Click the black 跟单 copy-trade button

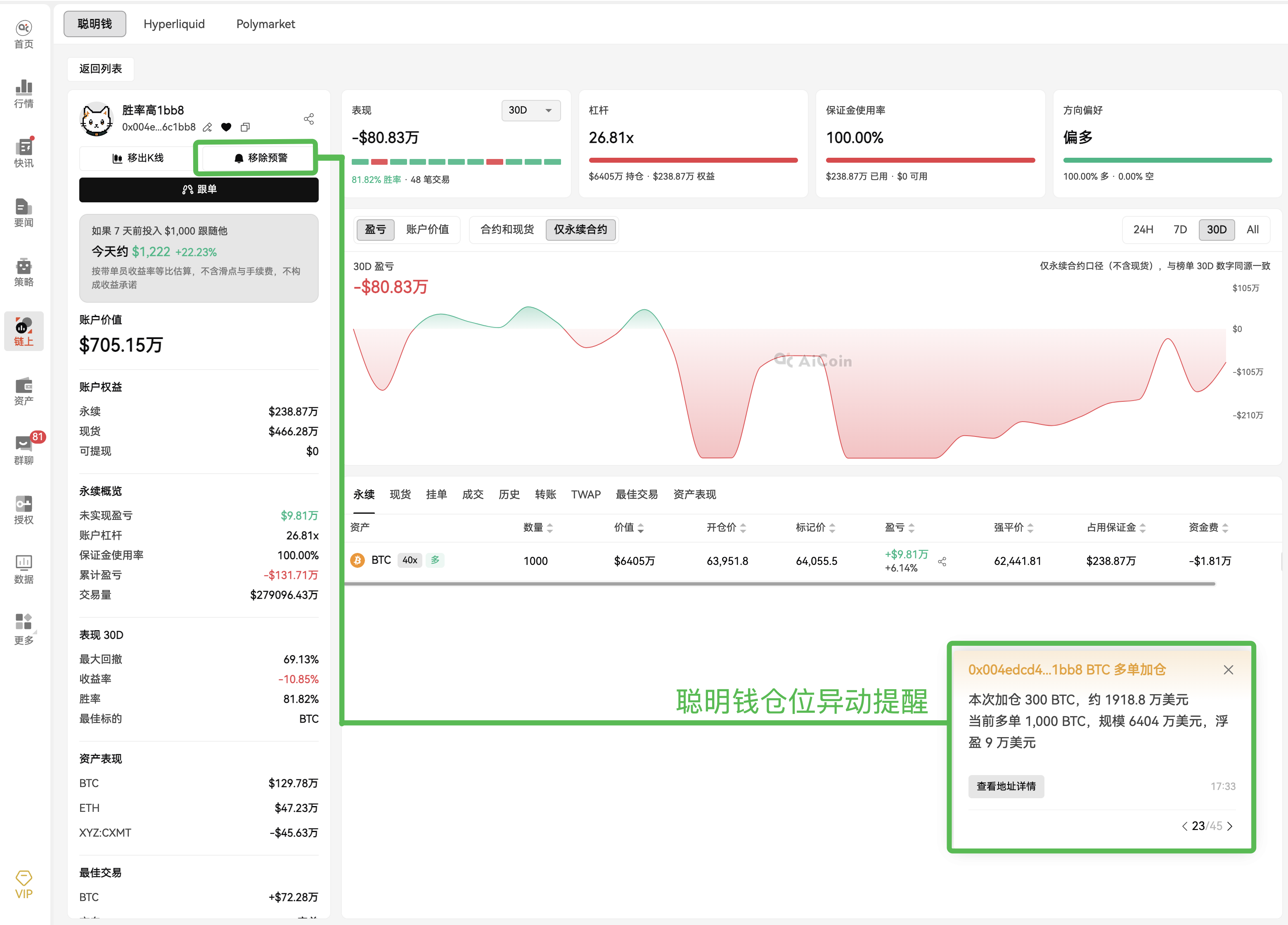click(x=199, y=189)
